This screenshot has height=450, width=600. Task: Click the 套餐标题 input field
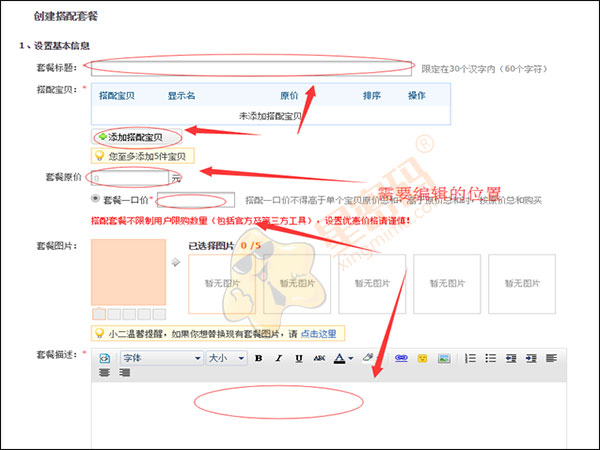point(251,68)
